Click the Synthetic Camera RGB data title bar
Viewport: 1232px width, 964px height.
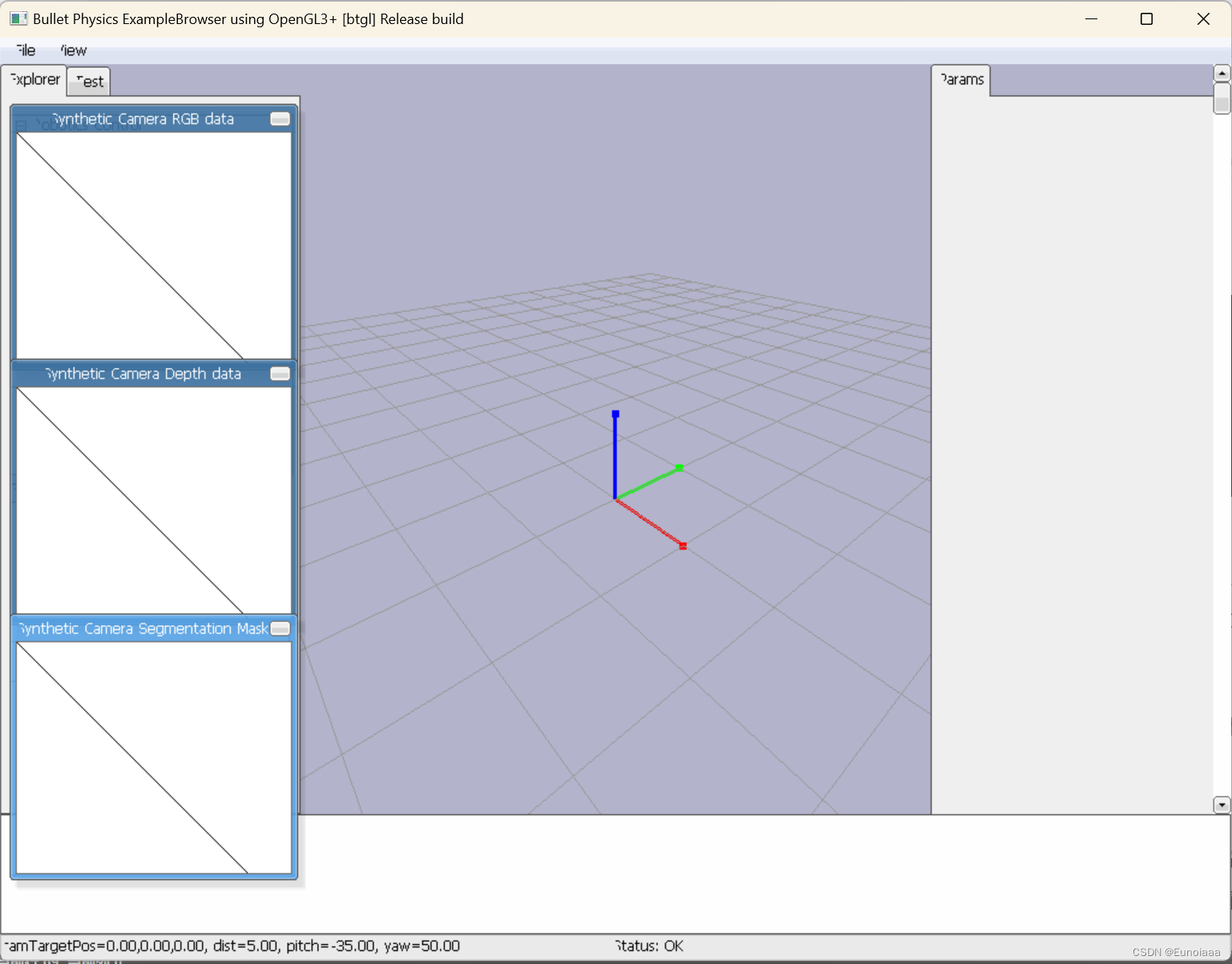(143, 119)
